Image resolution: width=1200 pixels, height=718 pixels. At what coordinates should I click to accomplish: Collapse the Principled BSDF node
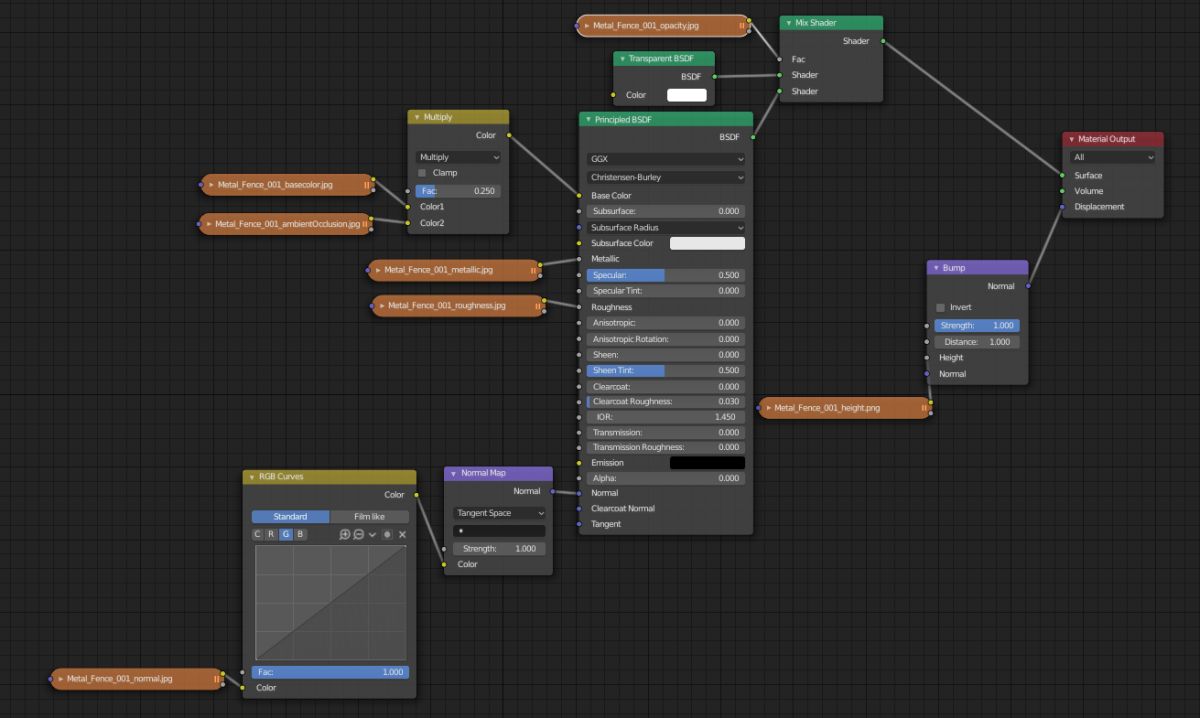[x=588, y=119]
